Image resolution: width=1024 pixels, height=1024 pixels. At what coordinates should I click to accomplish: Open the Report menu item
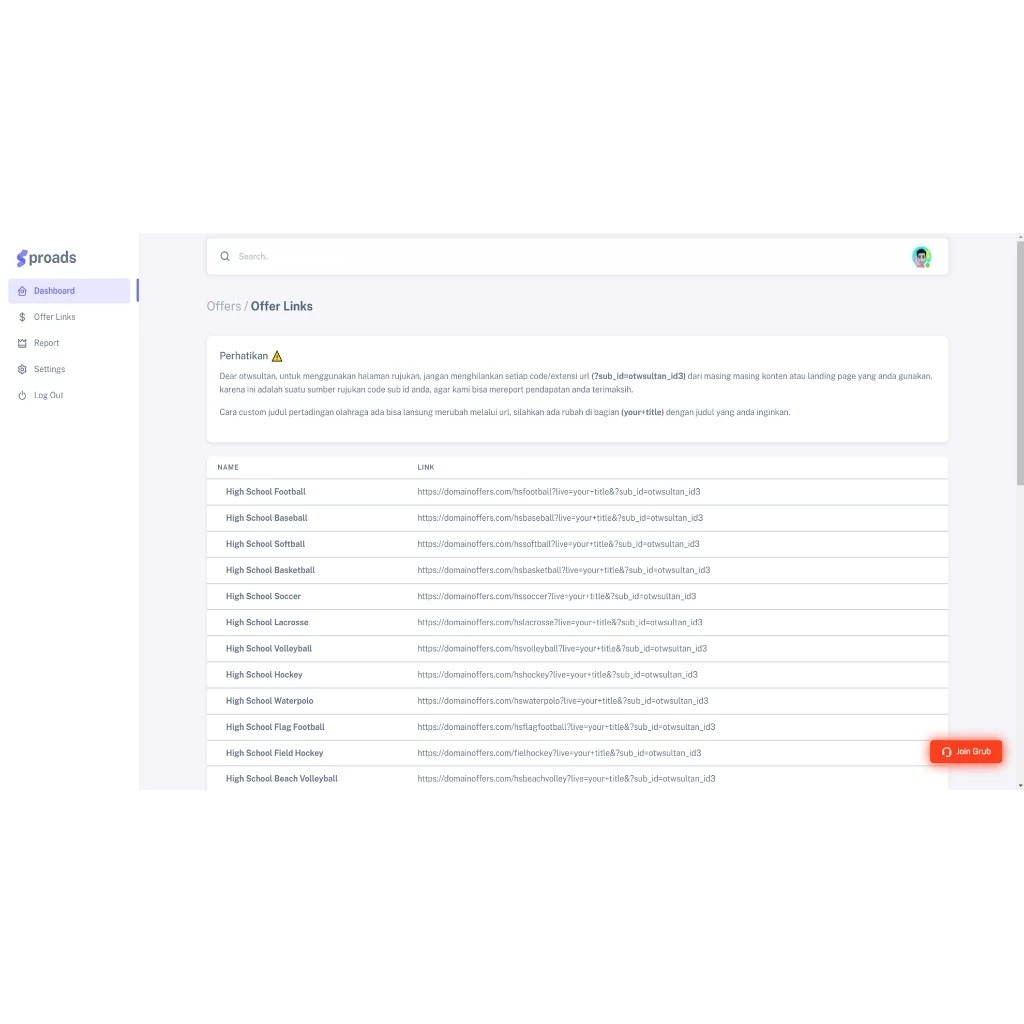(x=46, y=343)
